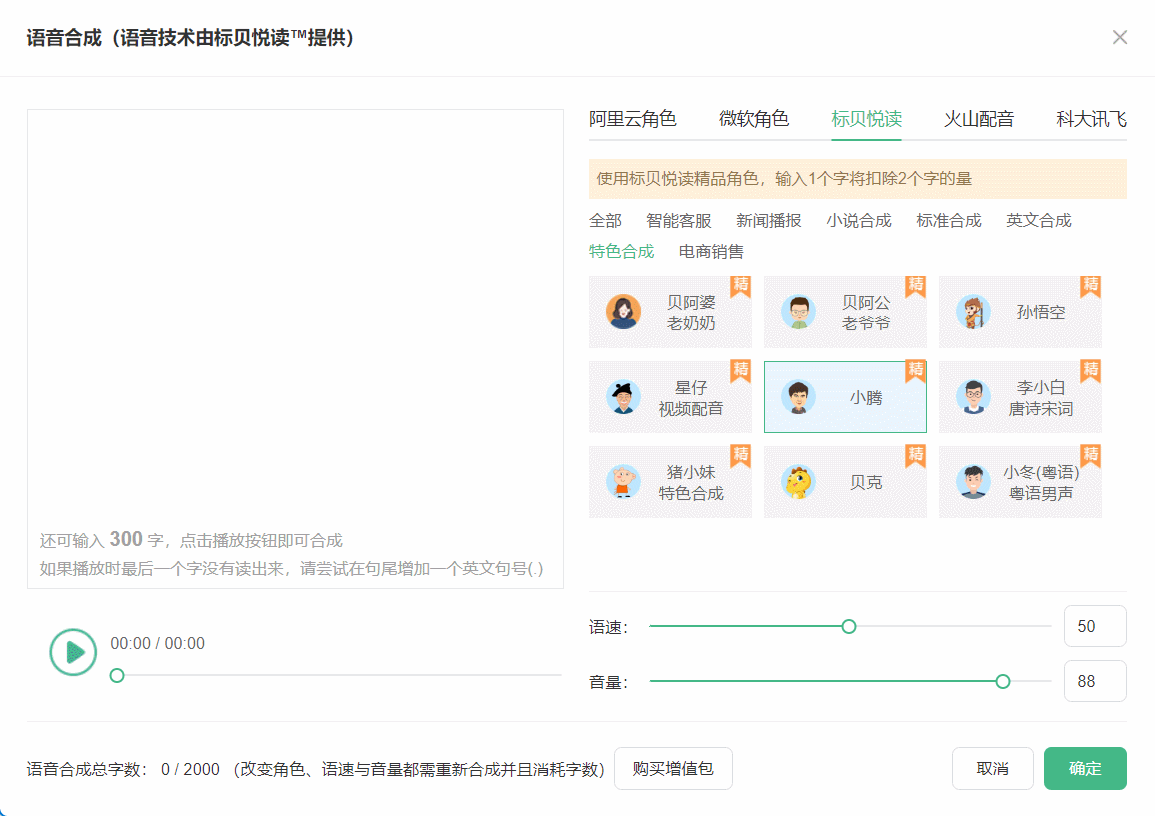Click the 取消 button
The width and height of the screenshot is (1155, 816).
pyautogui.click(x=992, y=769)
